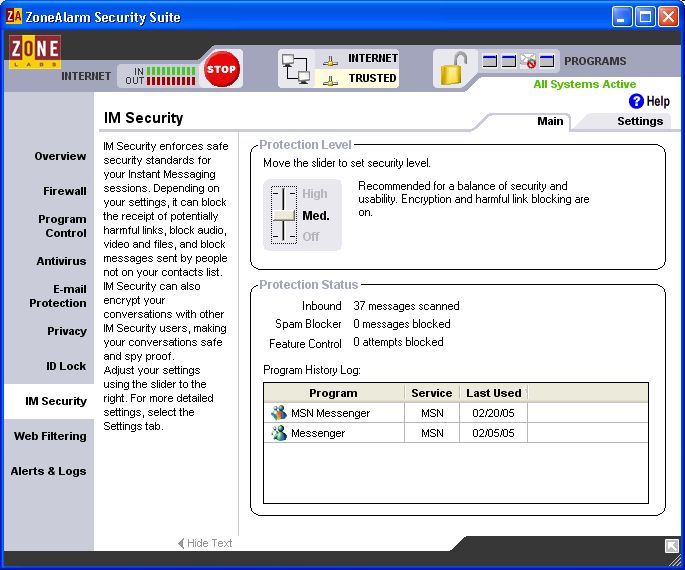Click the Trusted zone network icon
685x570 pixels.
click(x=330, y=79)
